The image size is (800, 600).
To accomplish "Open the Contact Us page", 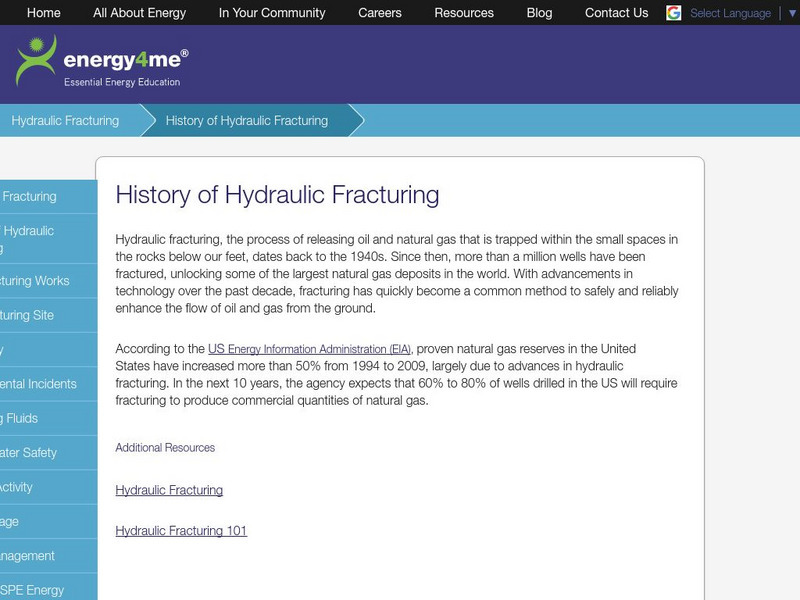I will [x=616, y=13].
